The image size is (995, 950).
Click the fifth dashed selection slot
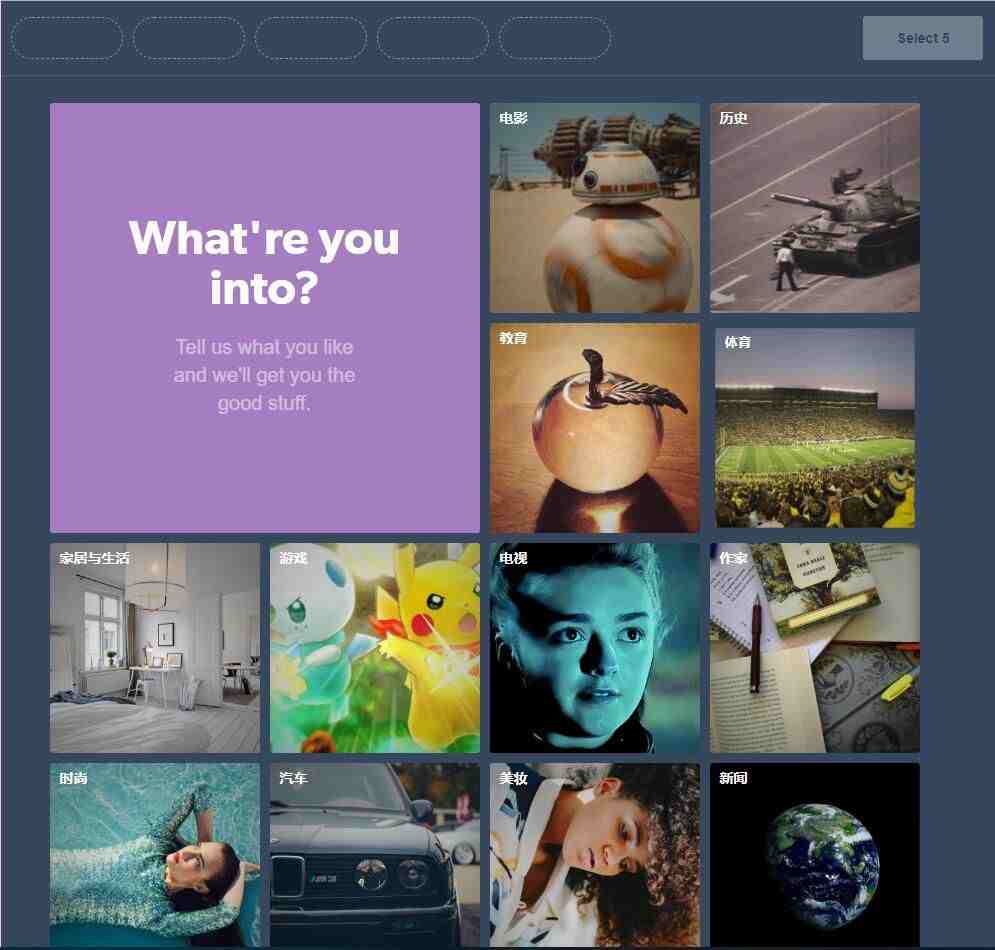555,38
